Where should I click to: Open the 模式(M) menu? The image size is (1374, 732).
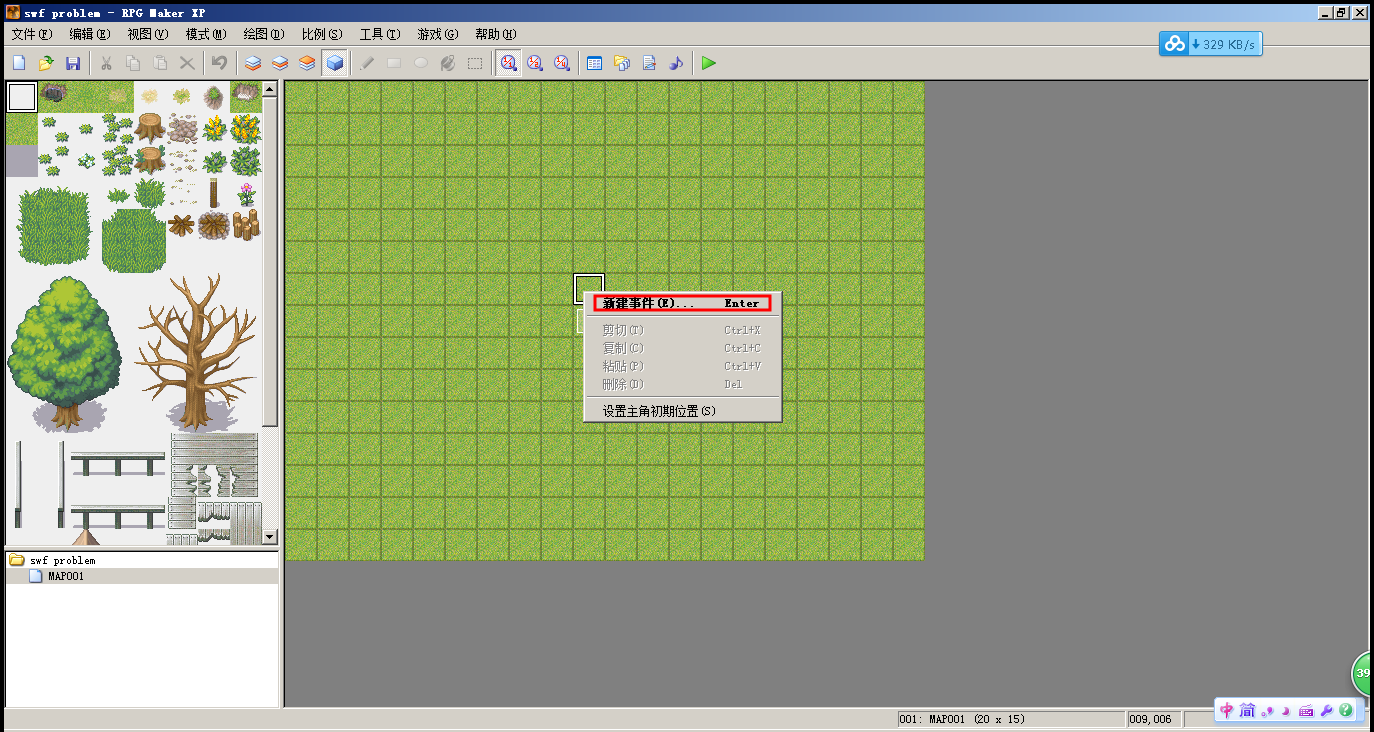click(x=205, y=34)
